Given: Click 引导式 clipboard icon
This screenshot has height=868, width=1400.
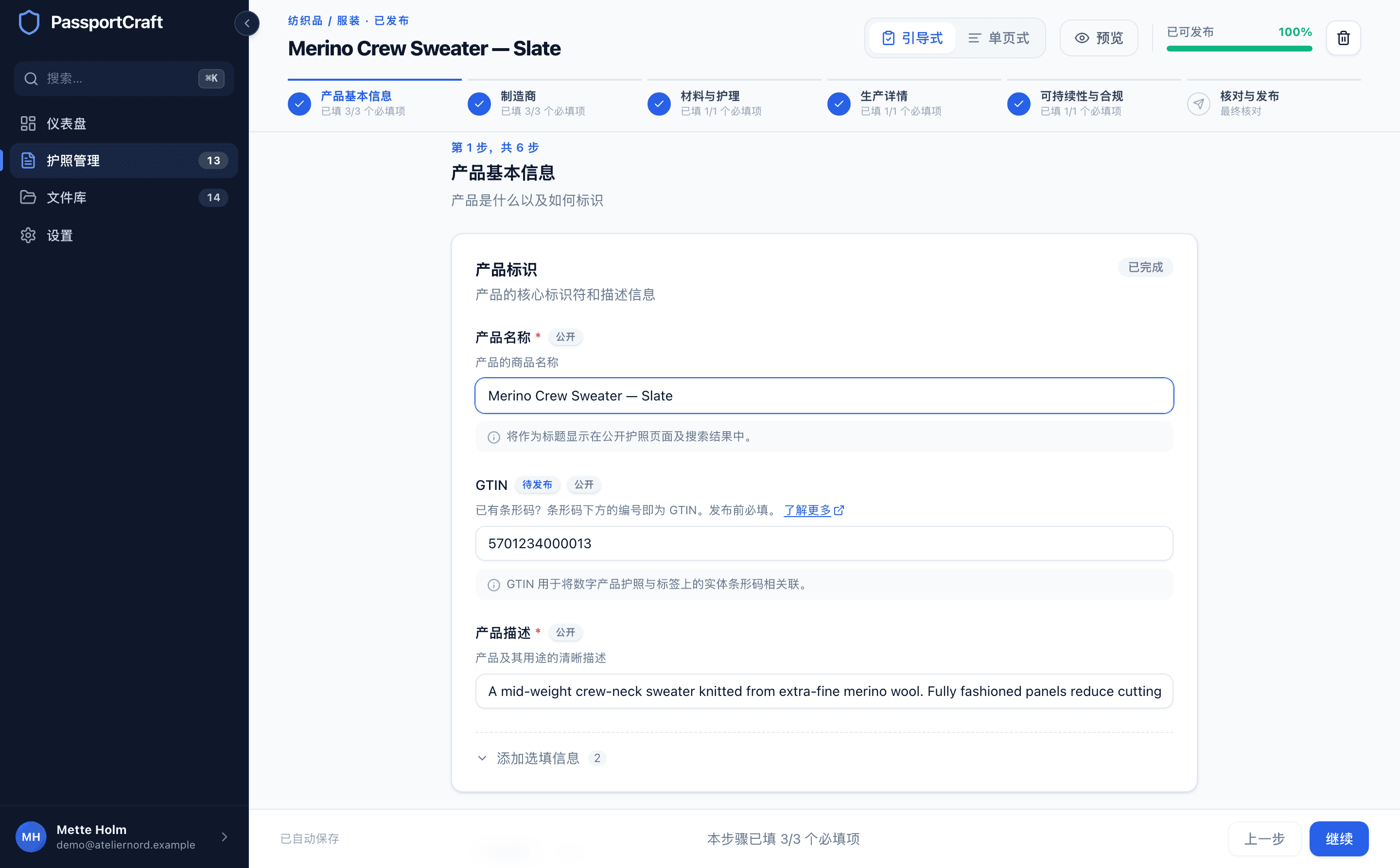Looking at the screenshot, I should (888, 38).
